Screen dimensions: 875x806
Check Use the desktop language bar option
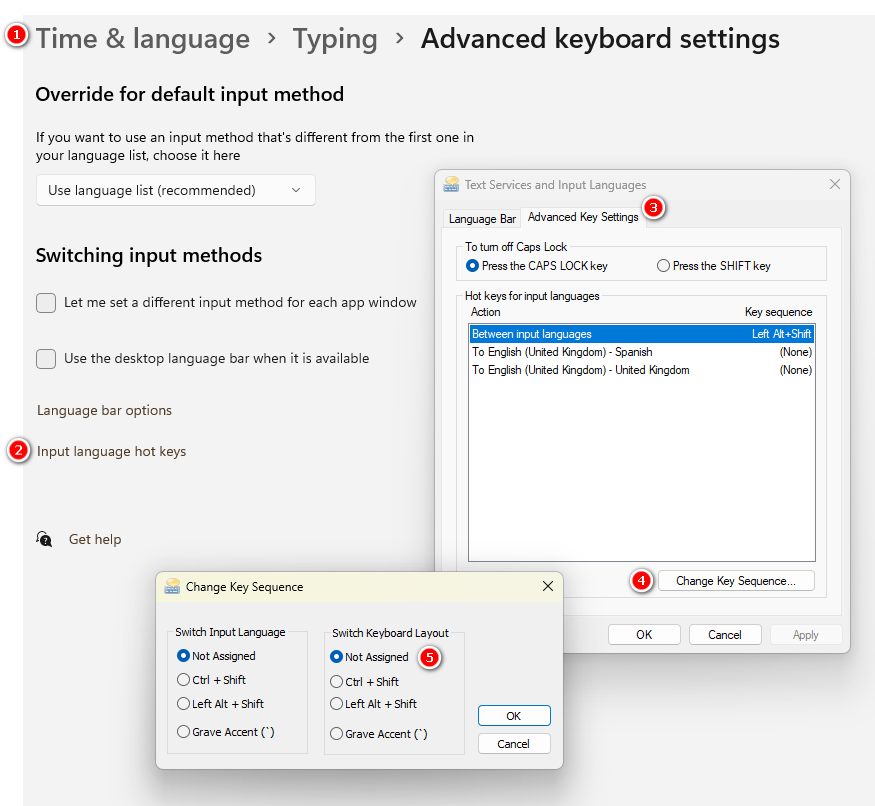click(x=46, y=358)
